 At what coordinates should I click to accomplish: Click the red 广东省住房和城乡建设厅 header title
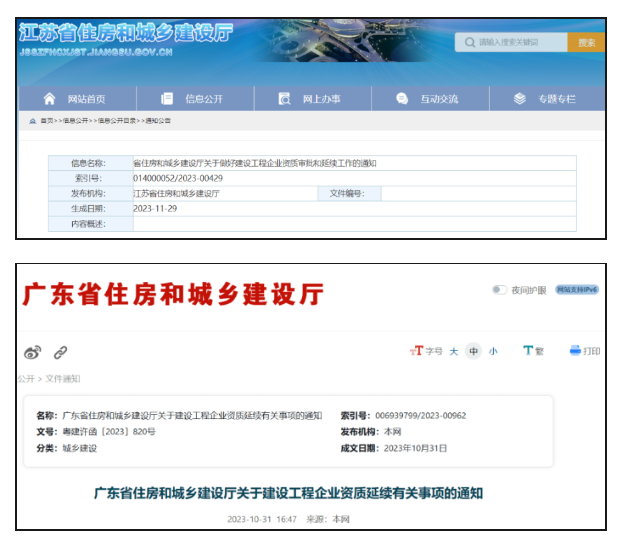tap(173, 294)
